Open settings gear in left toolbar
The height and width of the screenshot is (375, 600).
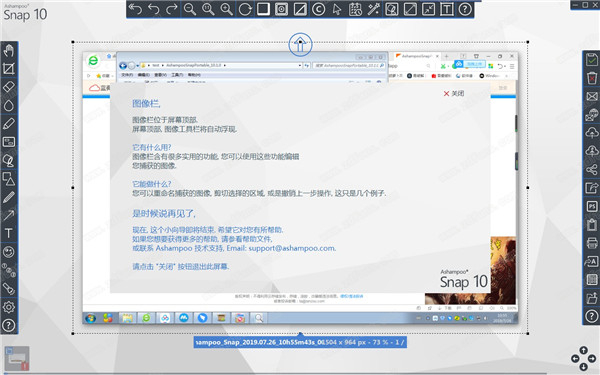[x=8, y=307]
